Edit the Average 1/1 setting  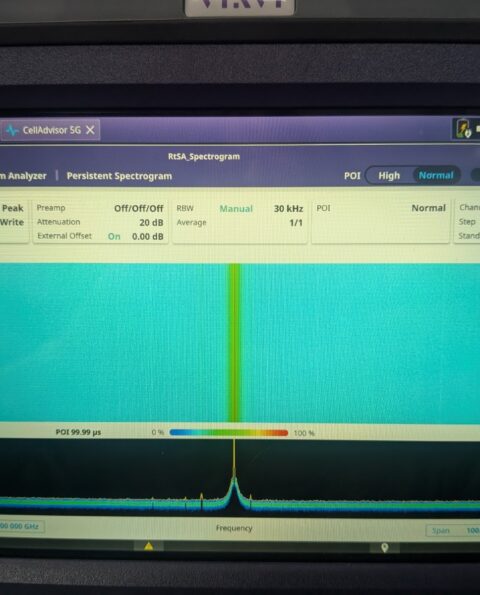(x=296, y=222)
